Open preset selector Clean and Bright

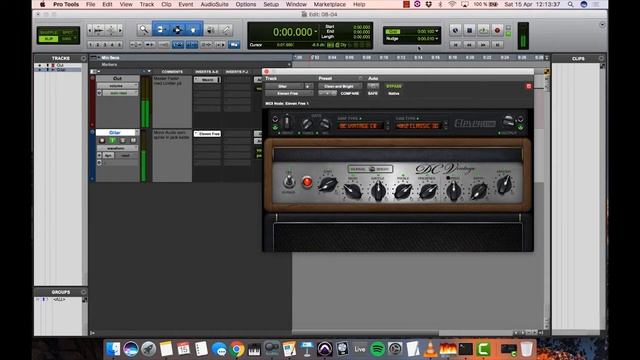340,86
